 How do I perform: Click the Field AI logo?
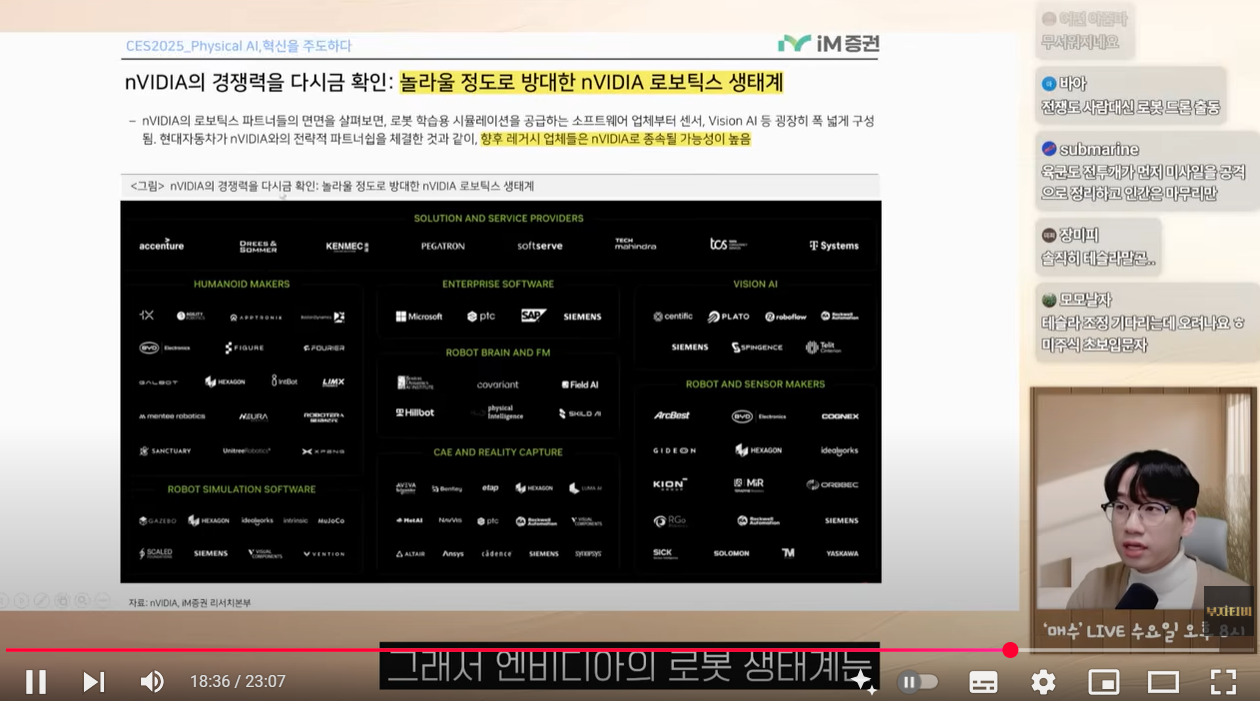(x=580, y=384)
